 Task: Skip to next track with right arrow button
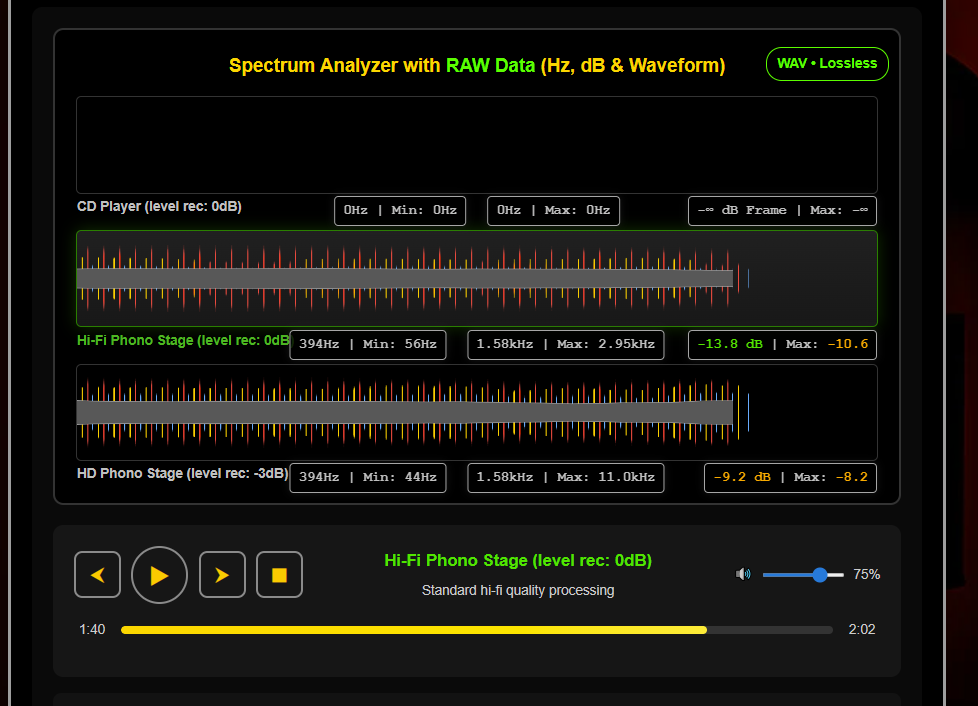coord(222,574)
